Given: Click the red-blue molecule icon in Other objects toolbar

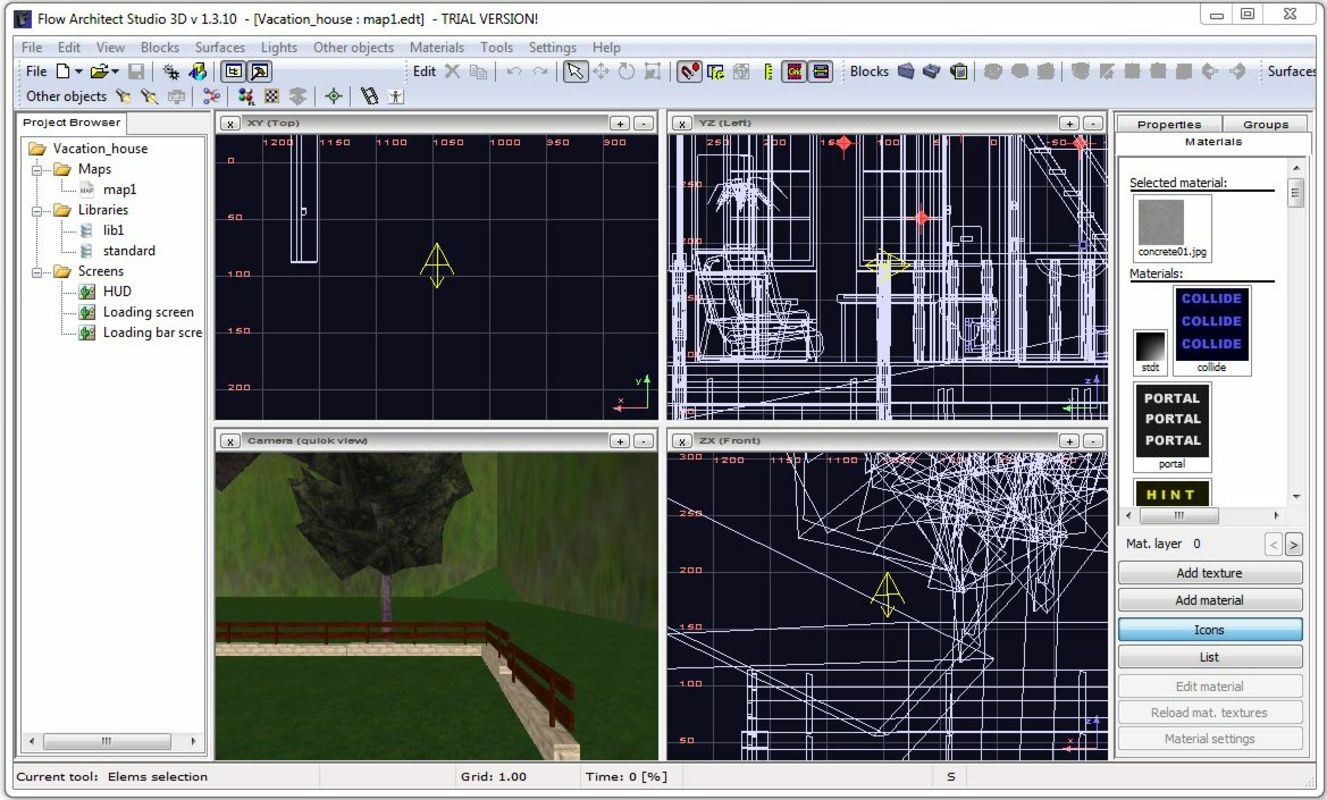Looking at the screenshot, I should [x=211, y=96].
